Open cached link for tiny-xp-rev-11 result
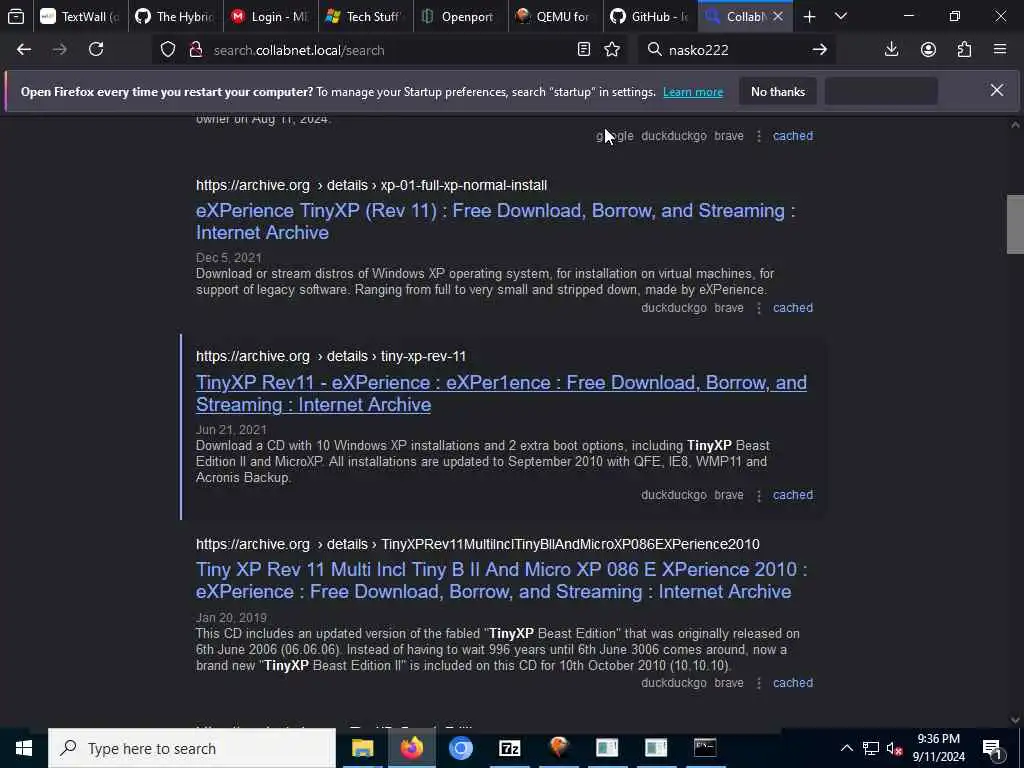Viewport: 1024px width, 768px height. click(x=793, y=495)
